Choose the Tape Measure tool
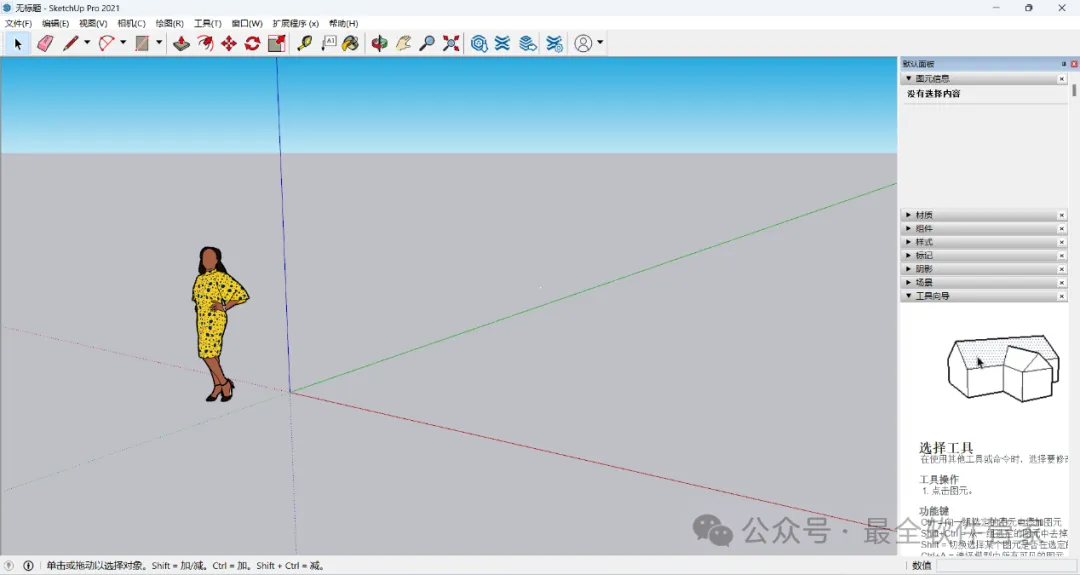This screenshot has width=1080, height=575. pyautogui.click(x=304, y=43)
